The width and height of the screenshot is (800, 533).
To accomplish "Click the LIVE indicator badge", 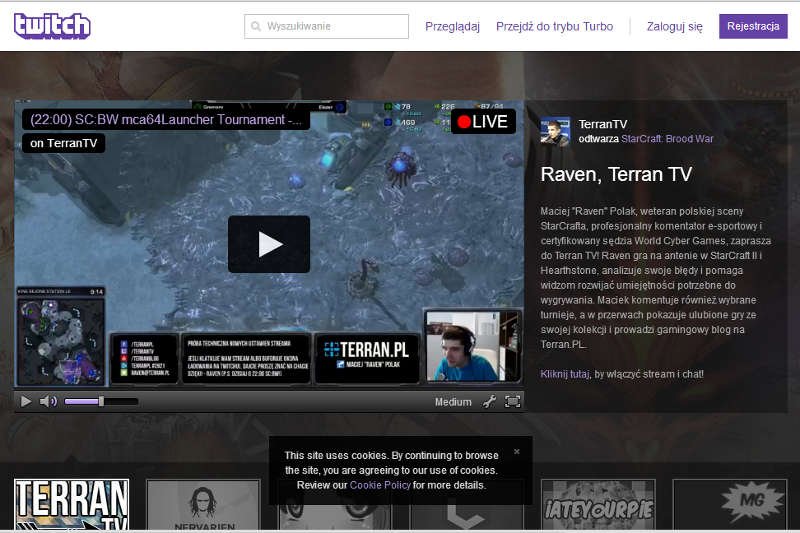I will (483, 122).
